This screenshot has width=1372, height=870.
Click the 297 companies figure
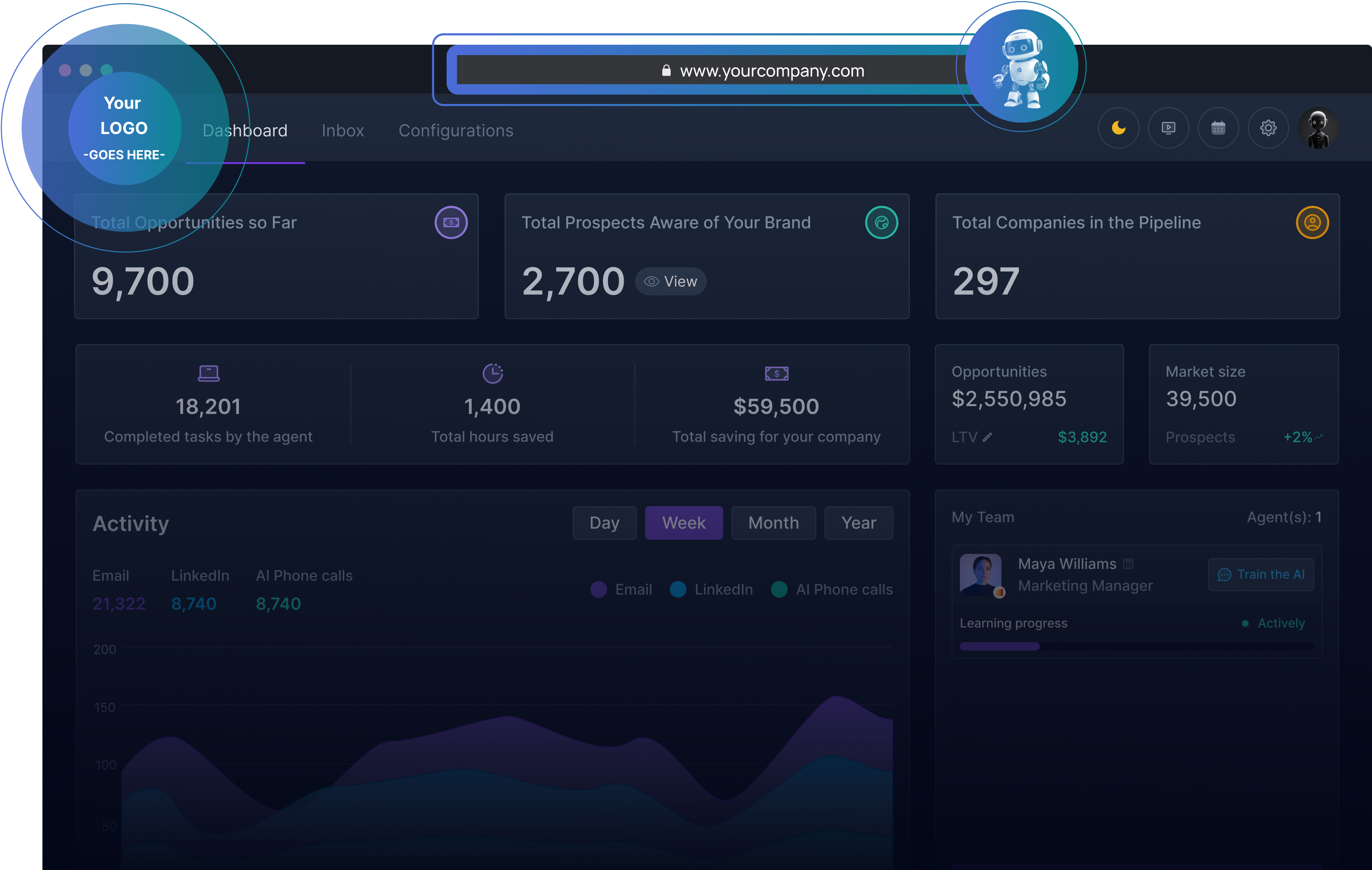tap(986, 281)
